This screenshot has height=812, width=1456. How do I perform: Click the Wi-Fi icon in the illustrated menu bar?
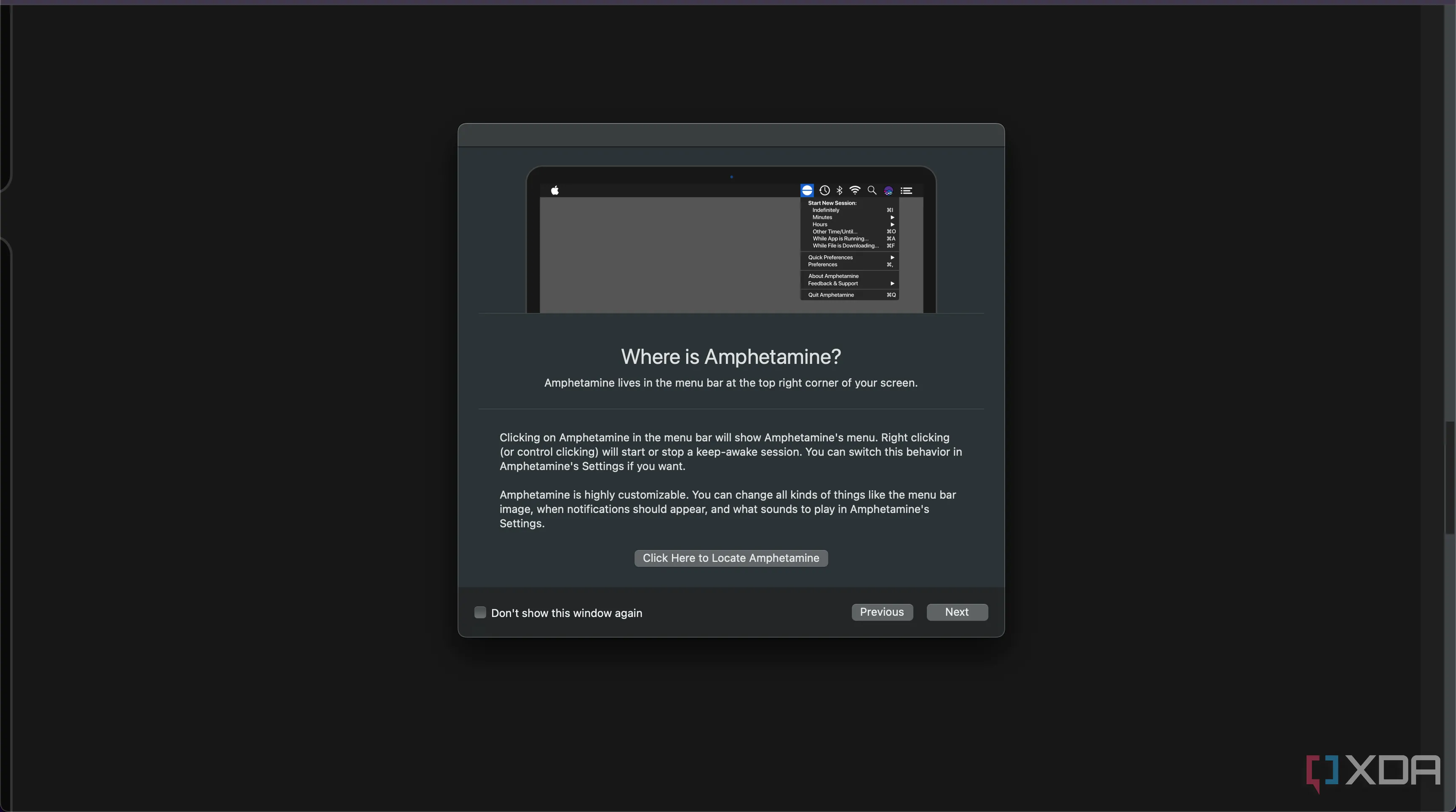(x=855, y=190)
